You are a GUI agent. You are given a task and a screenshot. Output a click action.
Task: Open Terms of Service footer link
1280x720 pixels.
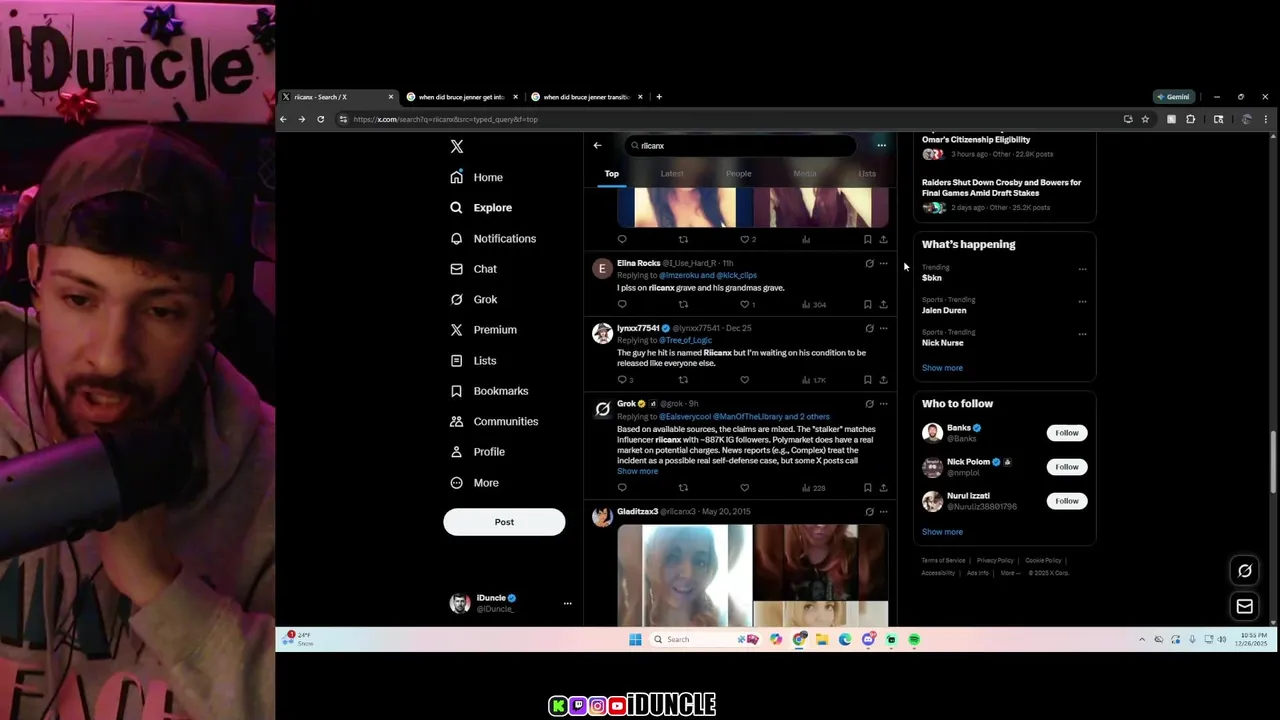click(943, 560)
